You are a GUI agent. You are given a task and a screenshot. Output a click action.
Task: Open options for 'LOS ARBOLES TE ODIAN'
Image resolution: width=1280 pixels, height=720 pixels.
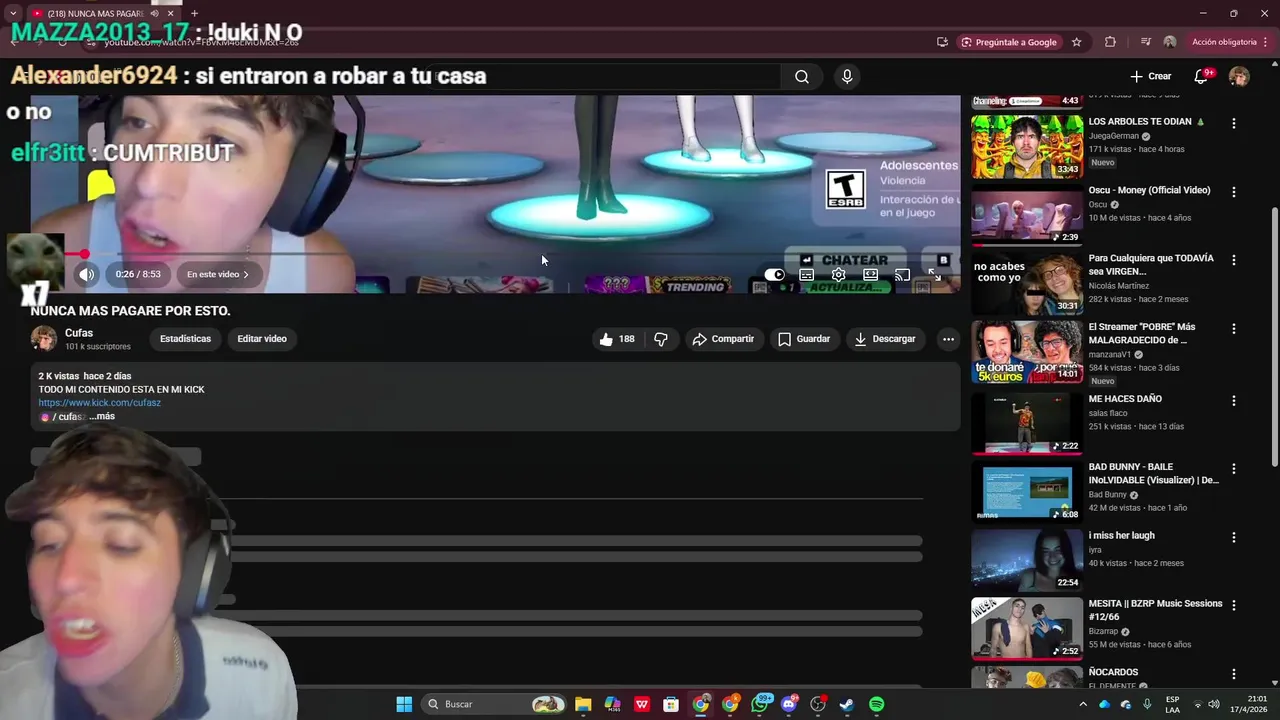point(1233,123)
